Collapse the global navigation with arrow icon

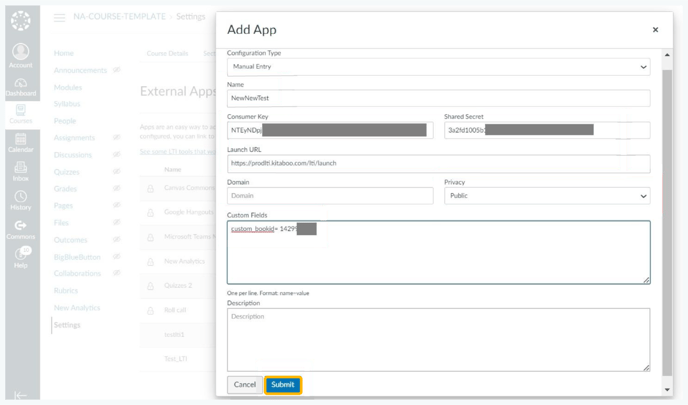pos(20,395)
